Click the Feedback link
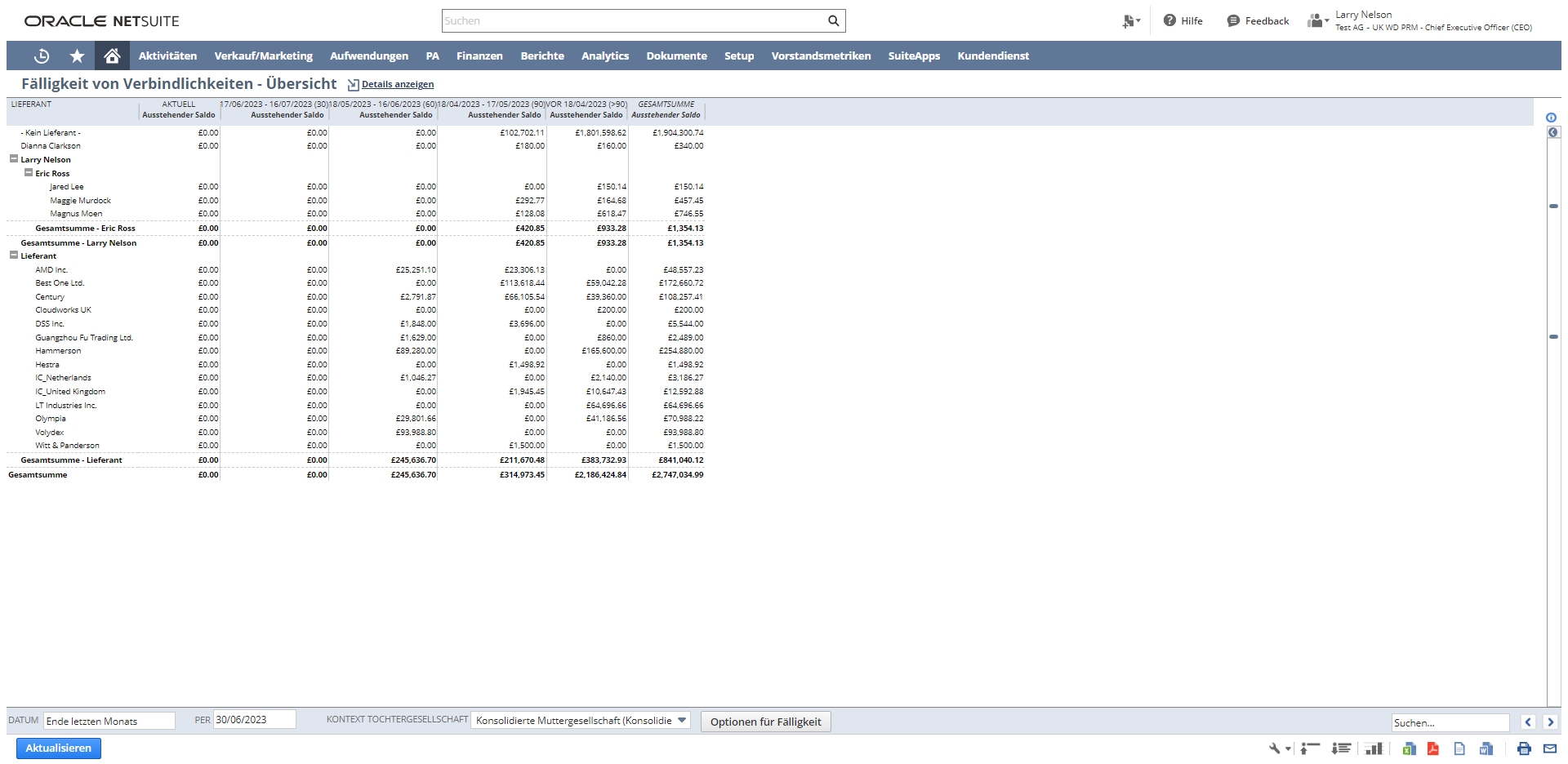 click(x=1267, y=20)
